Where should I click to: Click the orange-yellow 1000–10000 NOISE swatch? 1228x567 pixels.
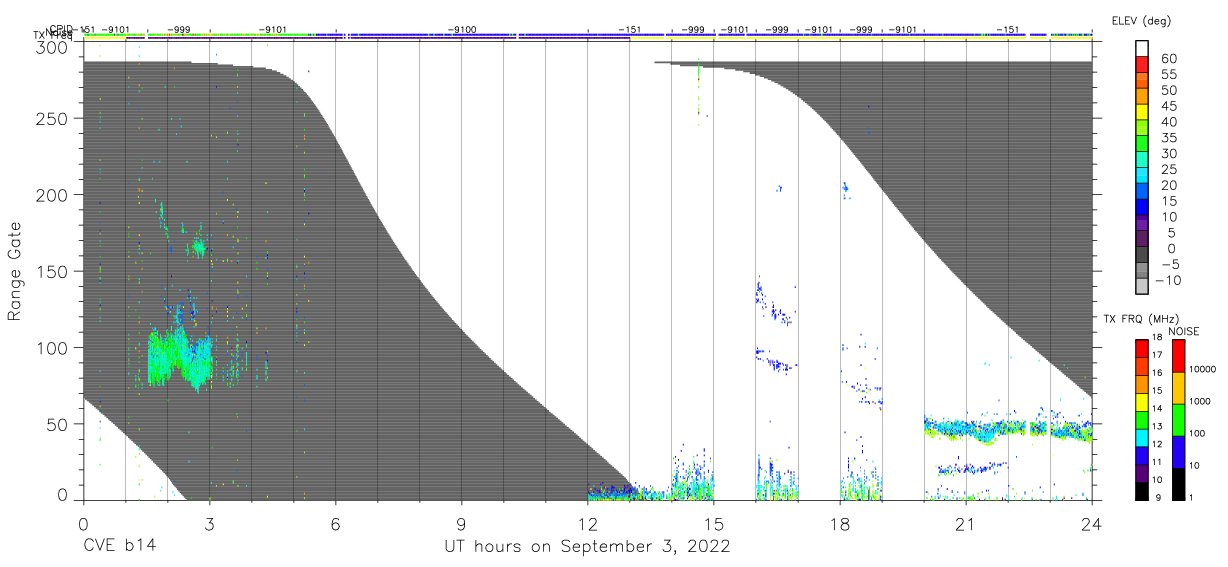pos(1178,388)
